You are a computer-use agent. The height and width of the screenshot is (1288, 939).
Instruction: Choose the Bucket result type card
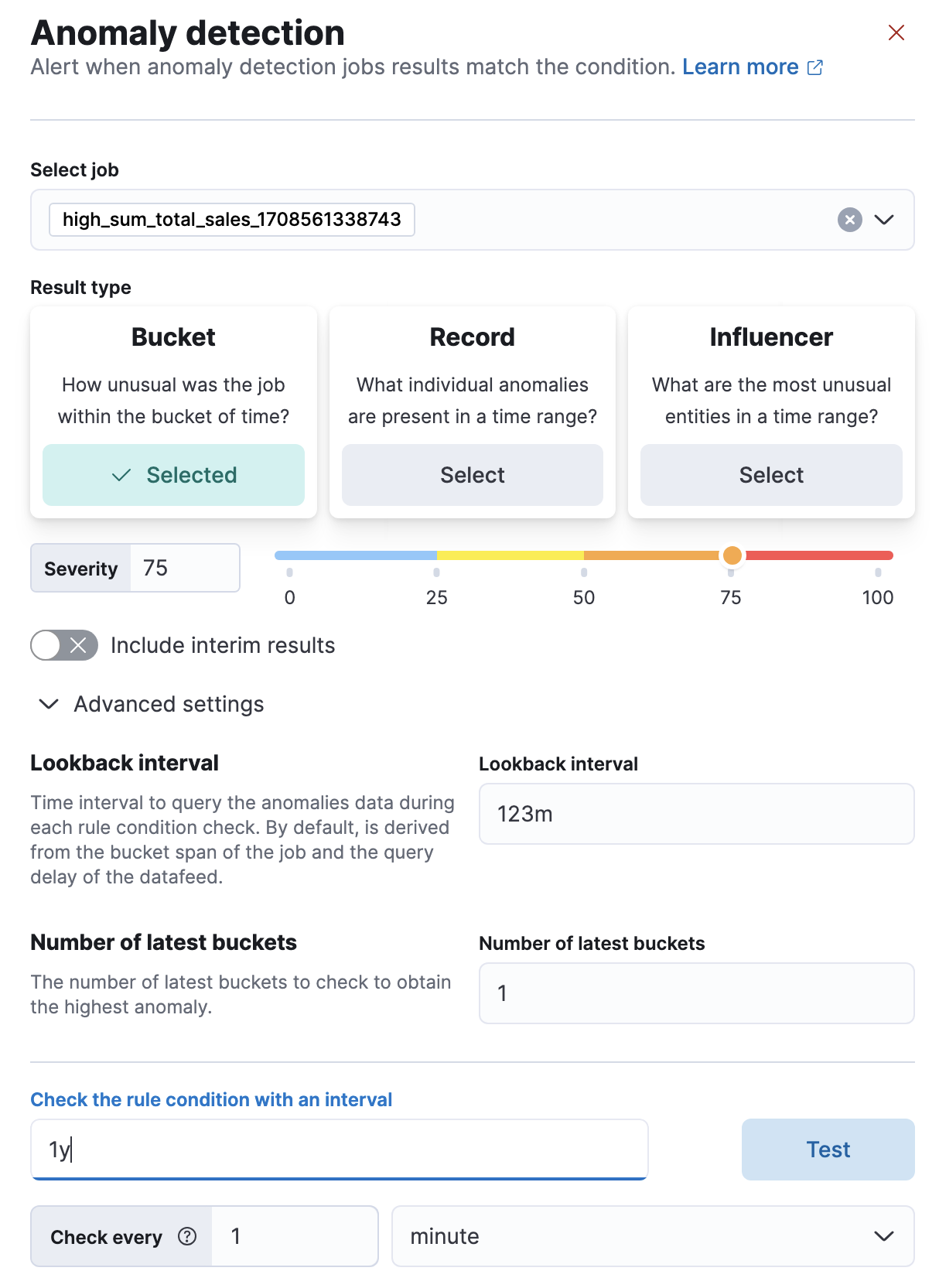point(173,474)
